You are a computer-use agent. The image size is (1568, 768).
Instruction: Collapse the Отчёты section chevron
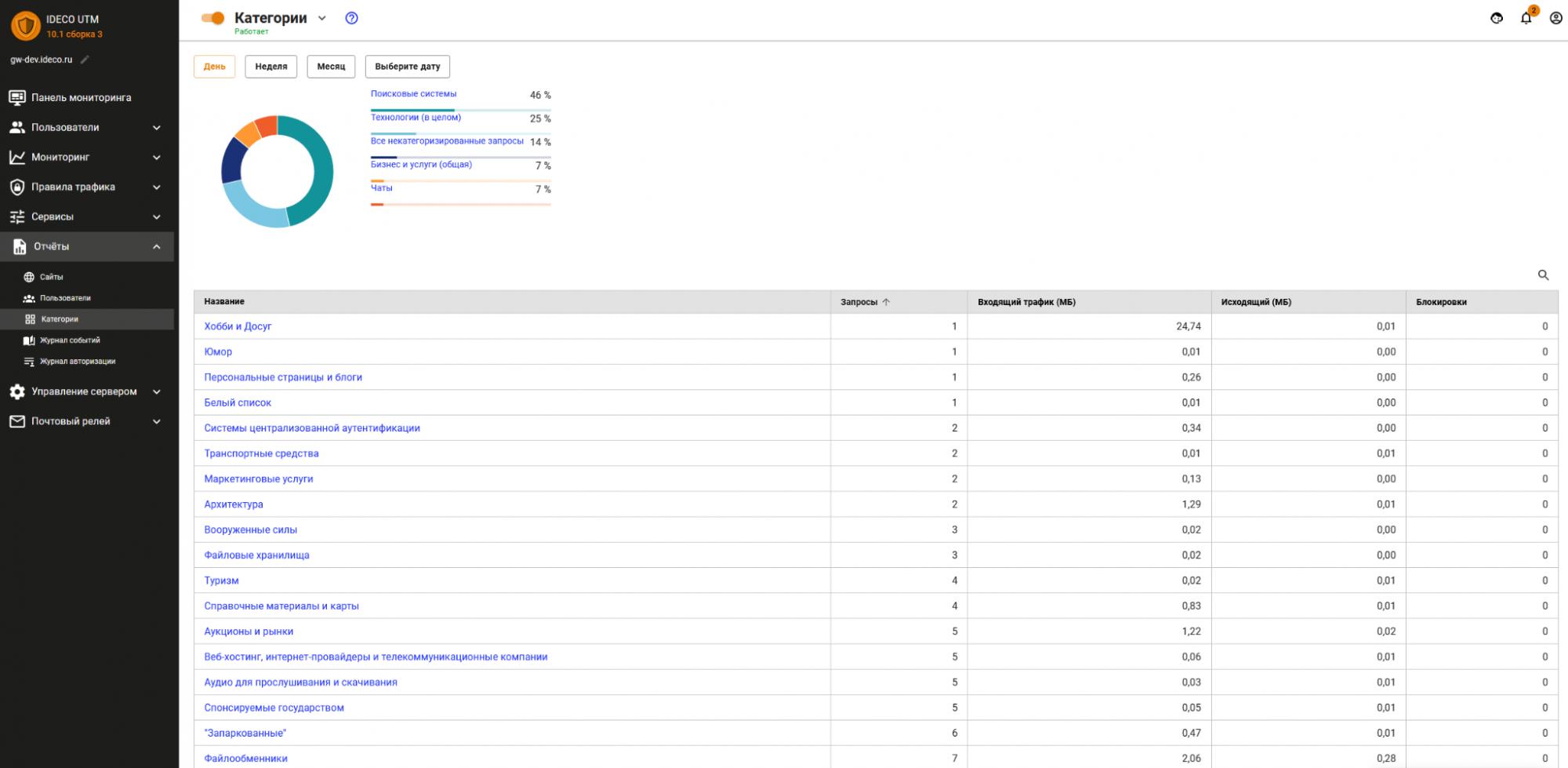[x=157, y=246]
